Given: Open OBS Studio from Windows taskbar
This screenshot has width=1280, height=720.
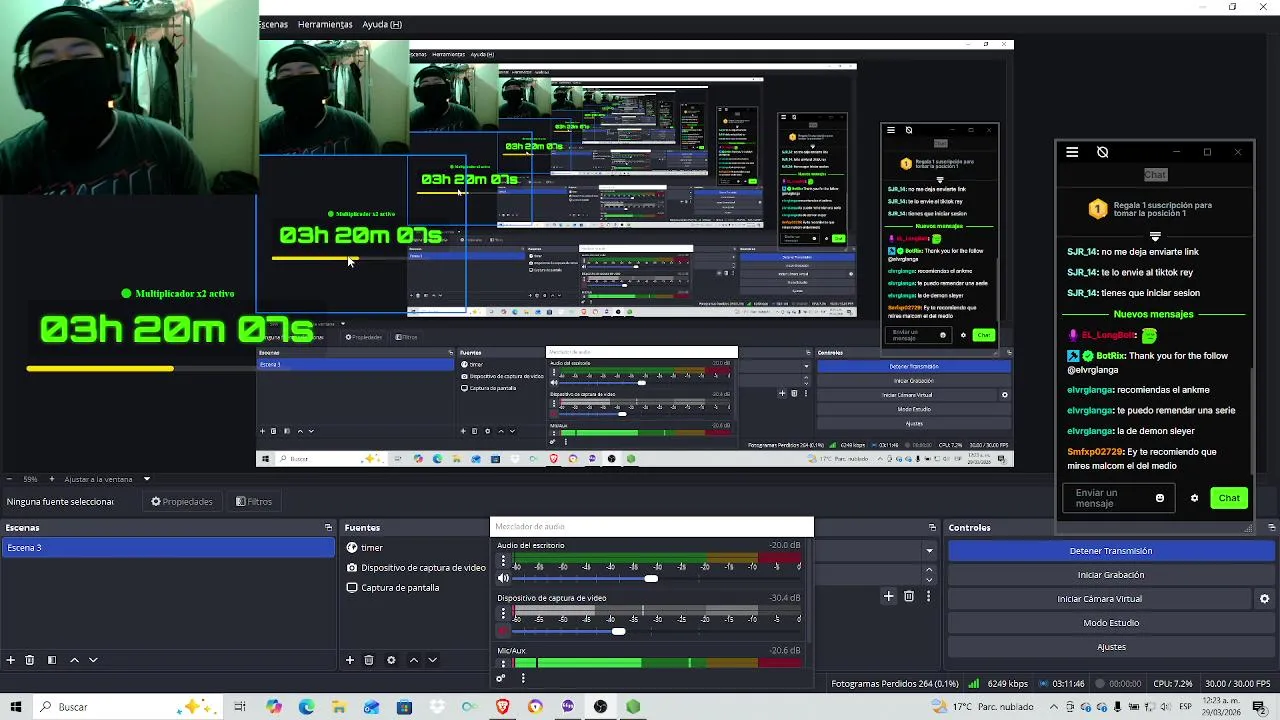Looking at the screenshot, I should (600, 707).
